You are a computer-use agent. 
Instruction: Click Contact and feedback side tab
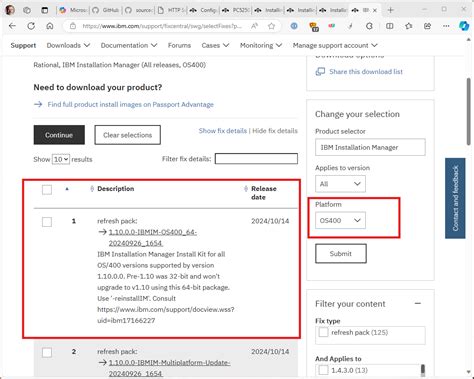(455, 198)
